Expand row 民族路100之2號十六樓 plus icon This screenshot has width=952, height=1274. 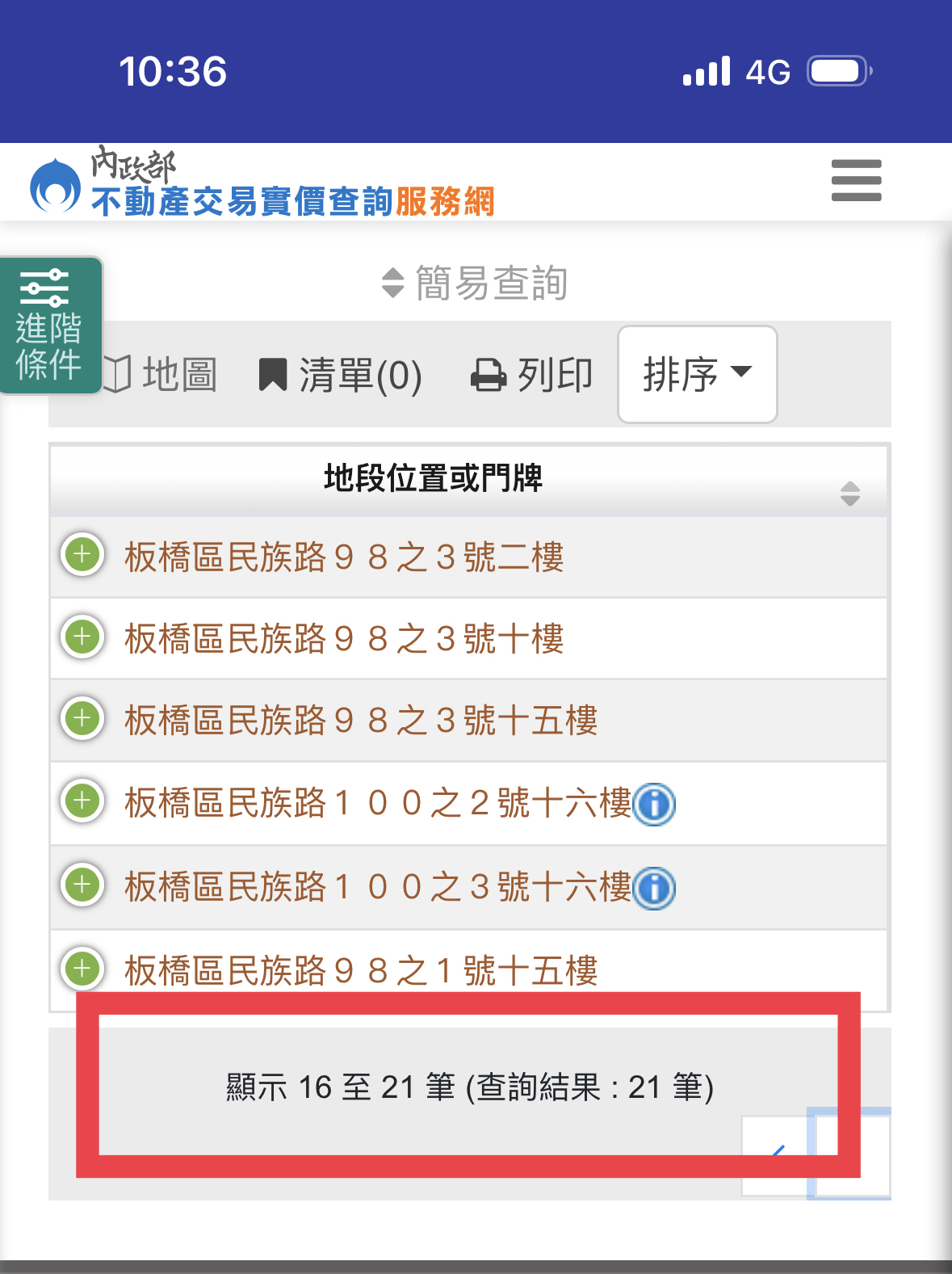click(x=82, y=801)
